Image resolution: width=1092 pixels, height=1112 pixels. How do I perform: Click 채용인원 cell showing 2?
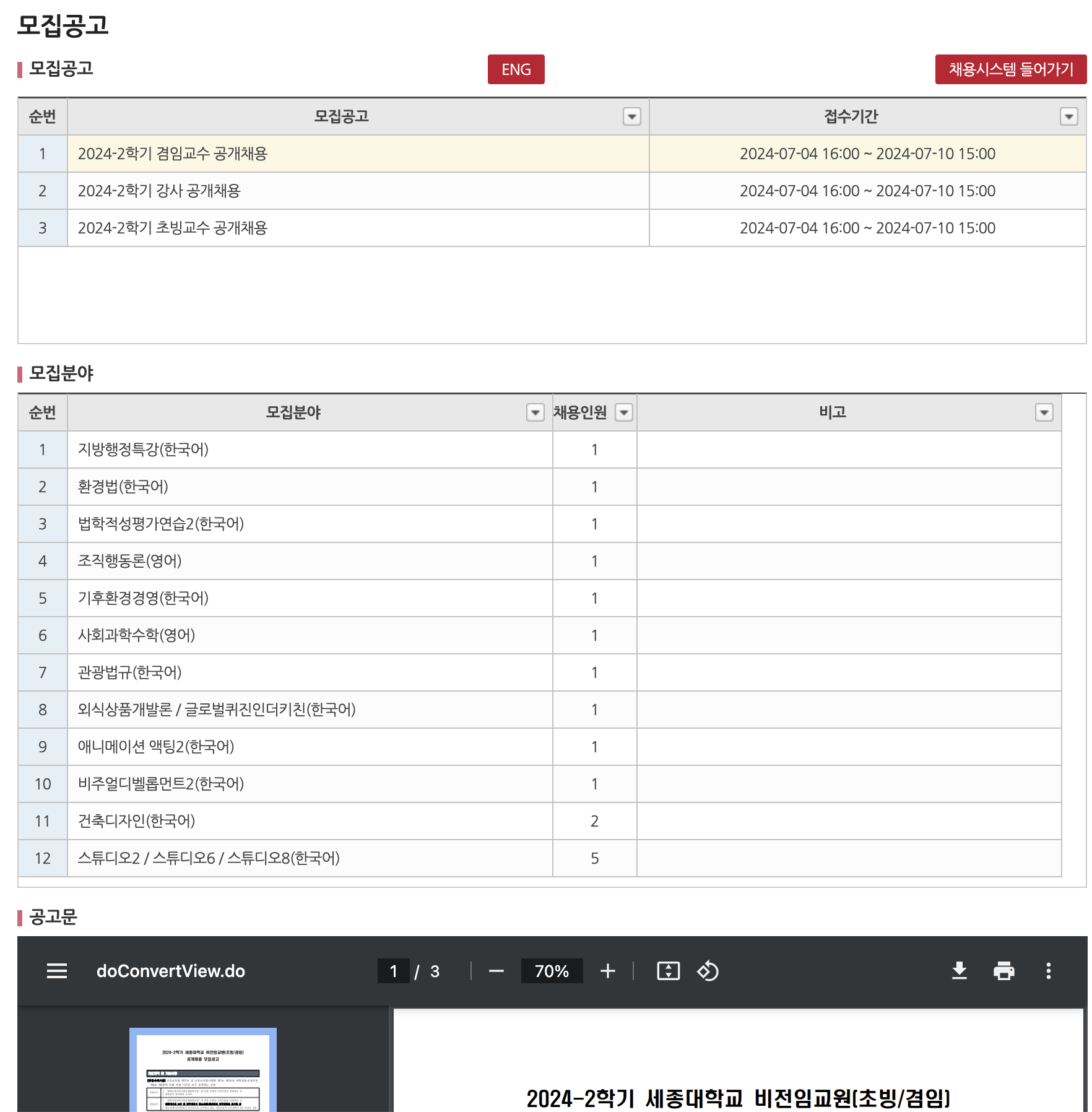click(595, 821)
